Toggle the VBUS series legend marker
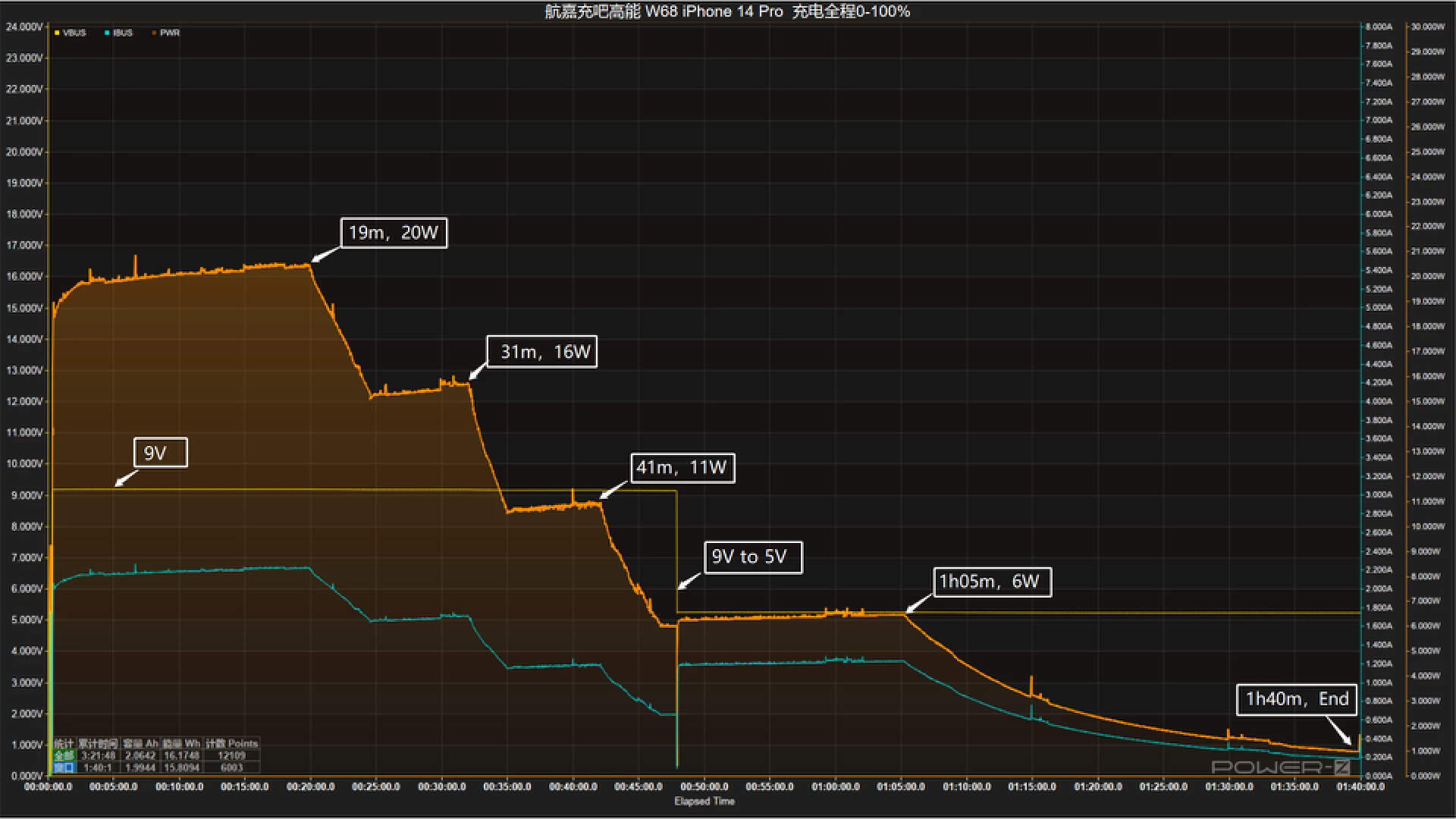 pos(74,33)
